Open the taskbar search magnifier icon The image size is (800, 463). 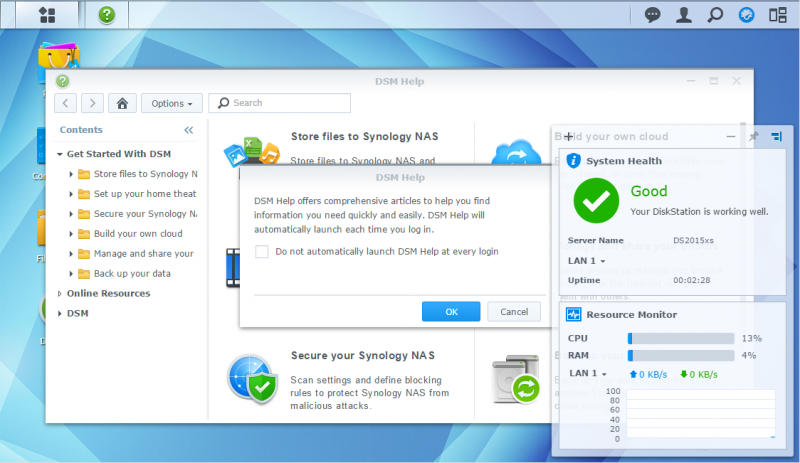pos(715,15)
